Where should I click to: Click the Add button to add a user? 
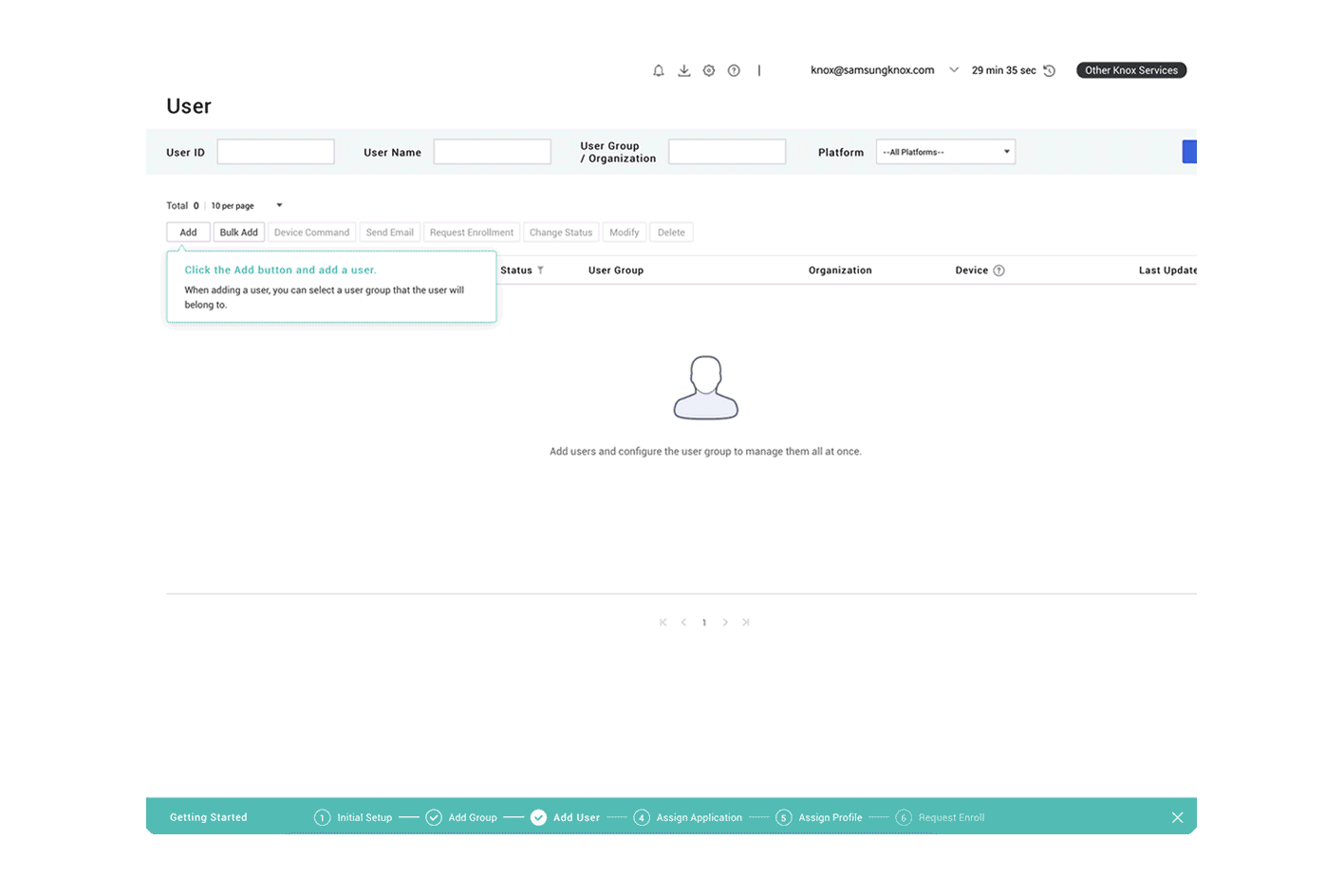[x=187, y=232]
